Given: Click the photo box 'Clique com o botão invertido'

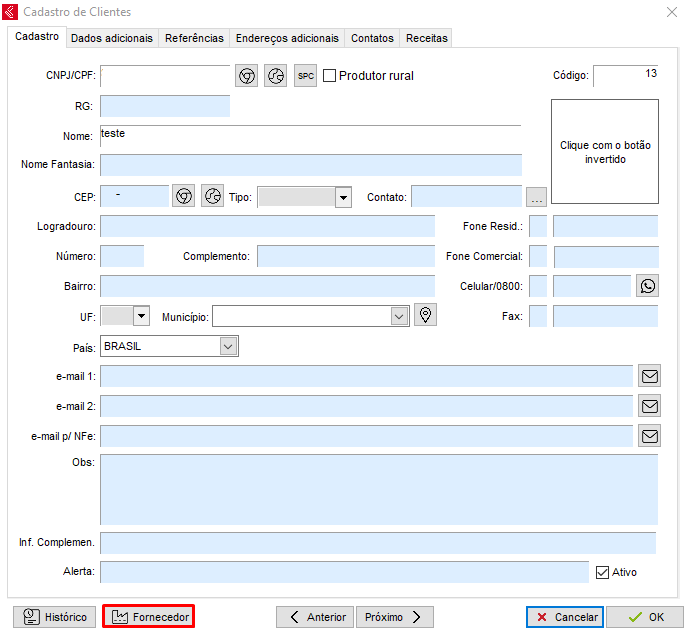Looking at the screenshot, I should [605, 151].
